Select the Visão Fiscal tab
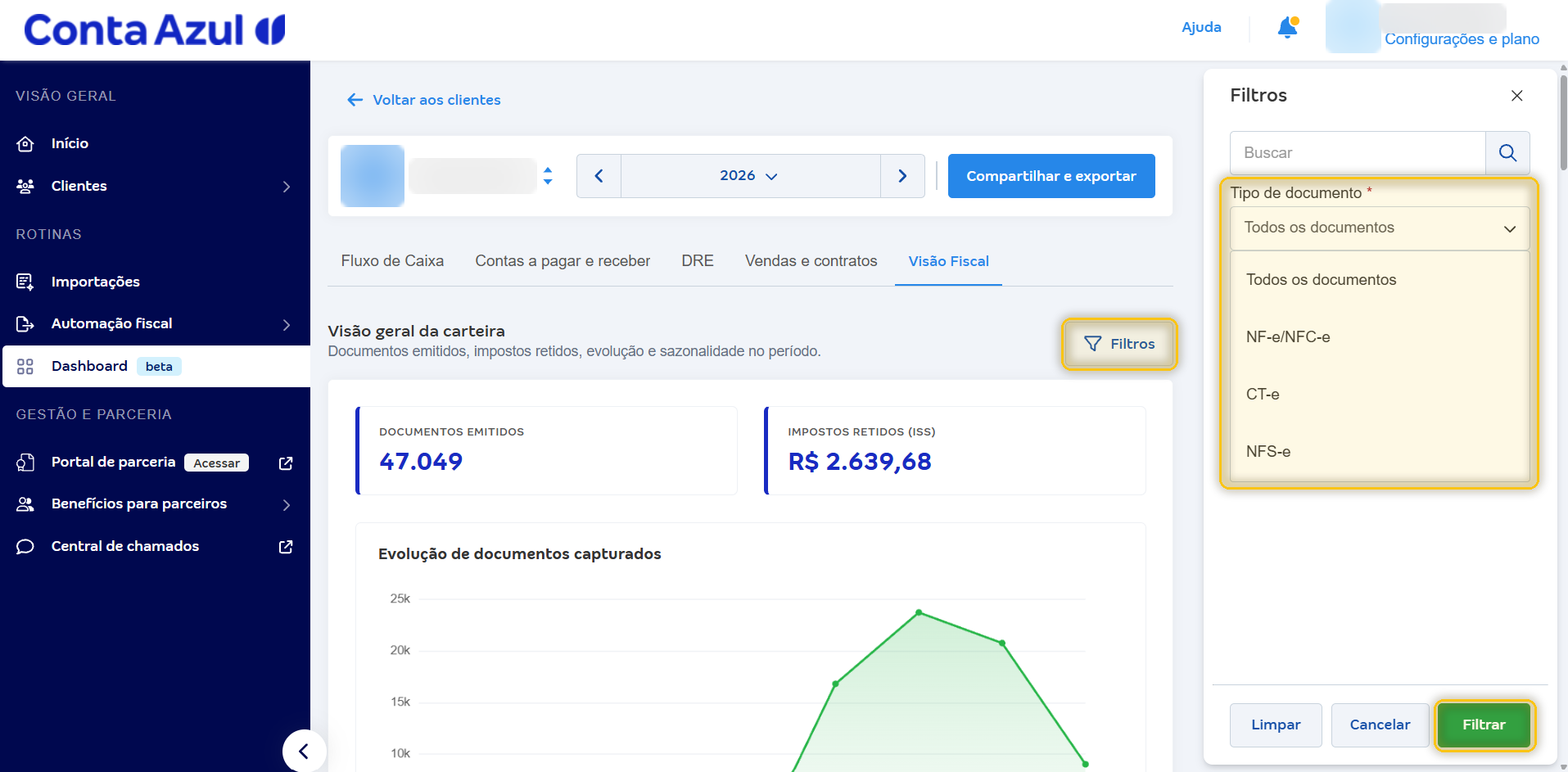1568x772 pixels. pyautogui.click(x=948, y=261)
